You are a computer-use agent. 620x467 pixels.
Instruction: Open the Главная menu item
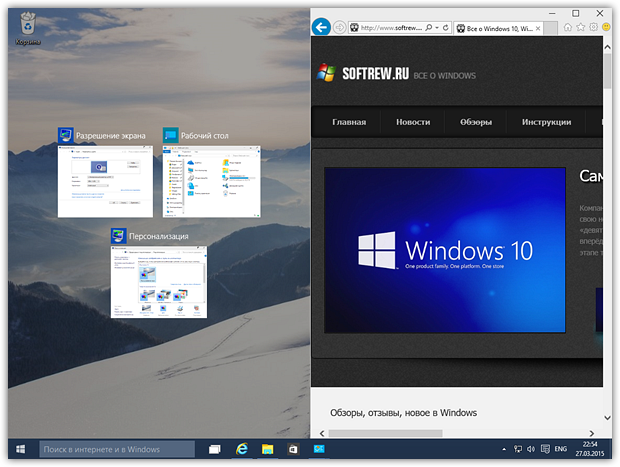349,122
